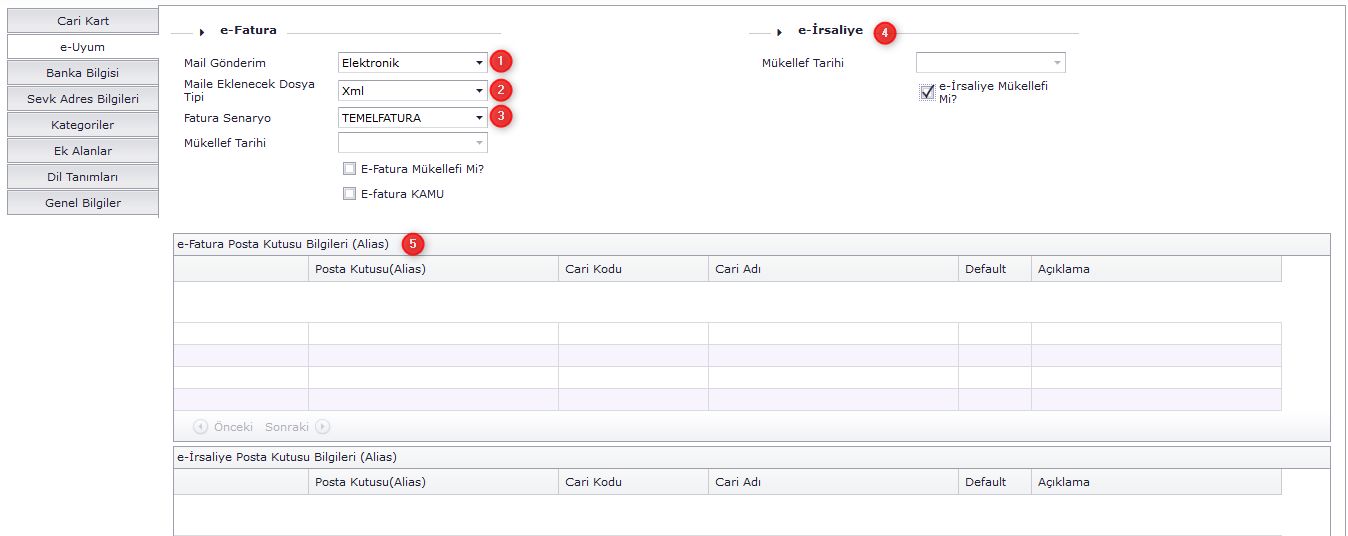Open the Banka Bilgisi tab
The width and height of the screenshot is (1348, 536).
(83, 73)
